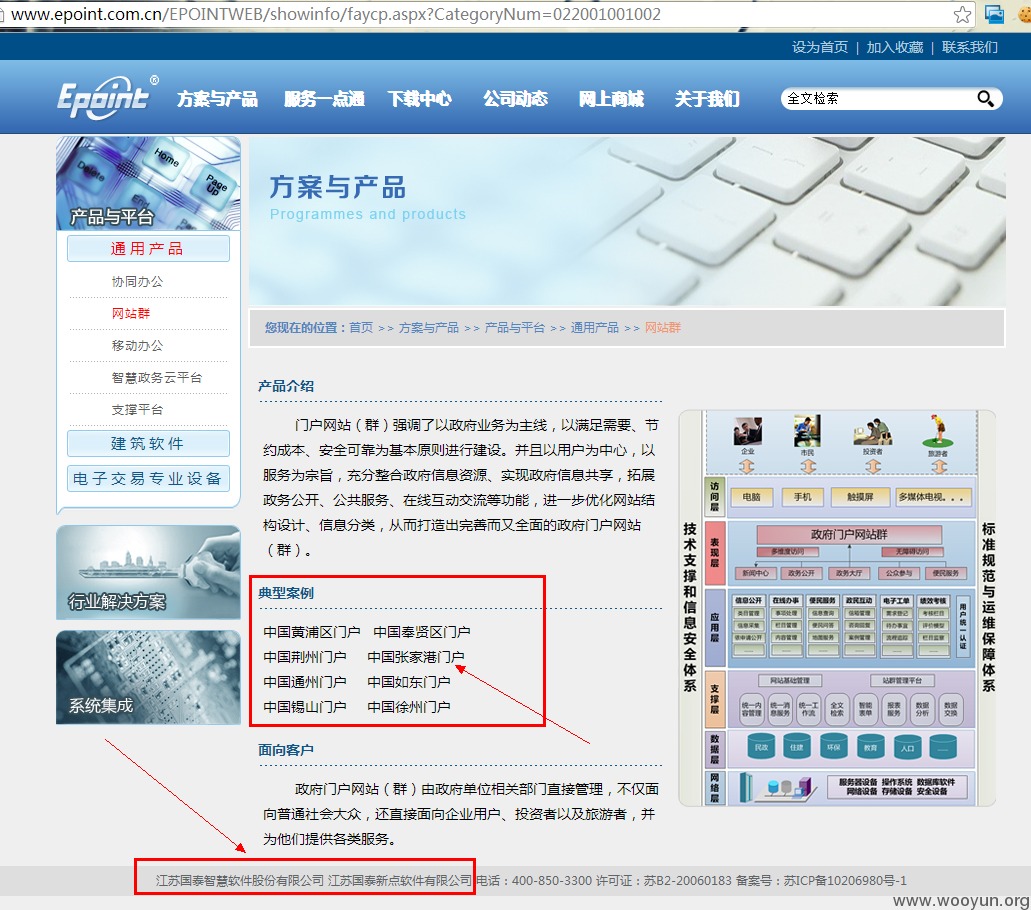Image resolution: width=1031 pixels, height=910 pixels.
Task: Click the 方案与产品 banner title
Action: (337, 187)
